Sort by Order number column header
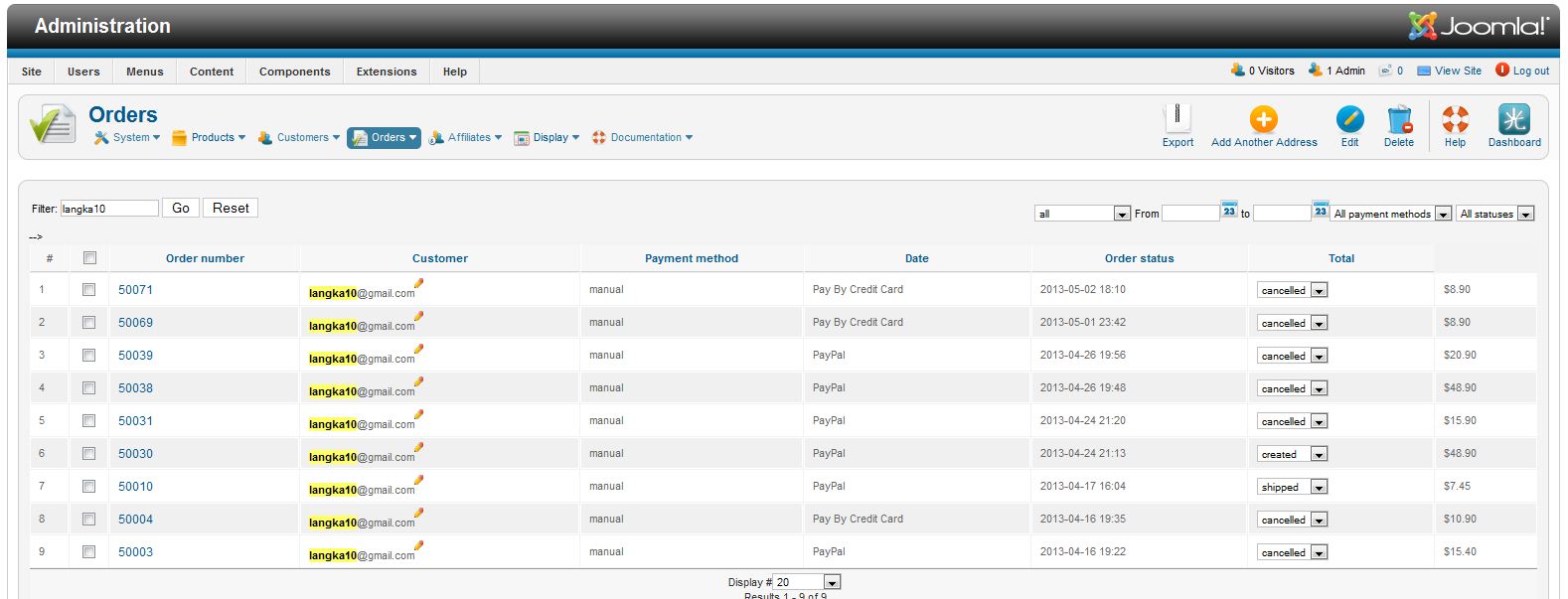Viewport: 1568px width, 599px height. 205,258
